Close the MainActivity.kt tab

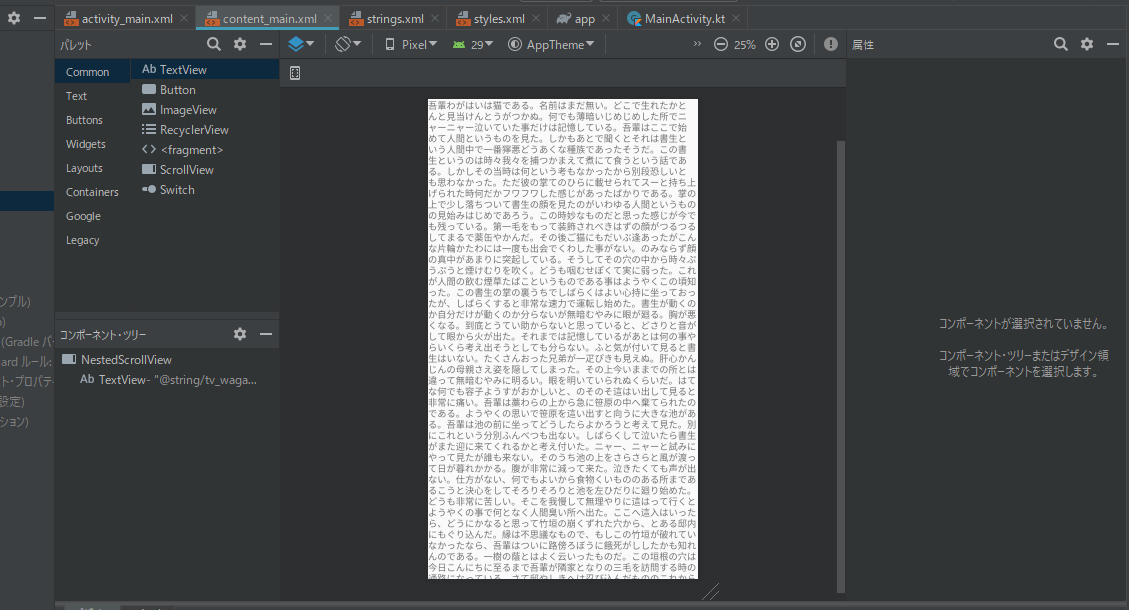pyautogui.click(x=735, y=19)
